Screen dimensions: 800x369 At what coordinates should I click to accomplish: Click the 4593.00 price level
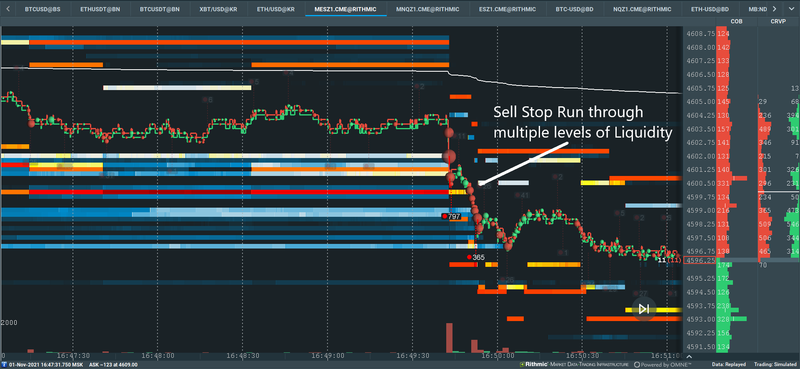[x=701, y=319]
